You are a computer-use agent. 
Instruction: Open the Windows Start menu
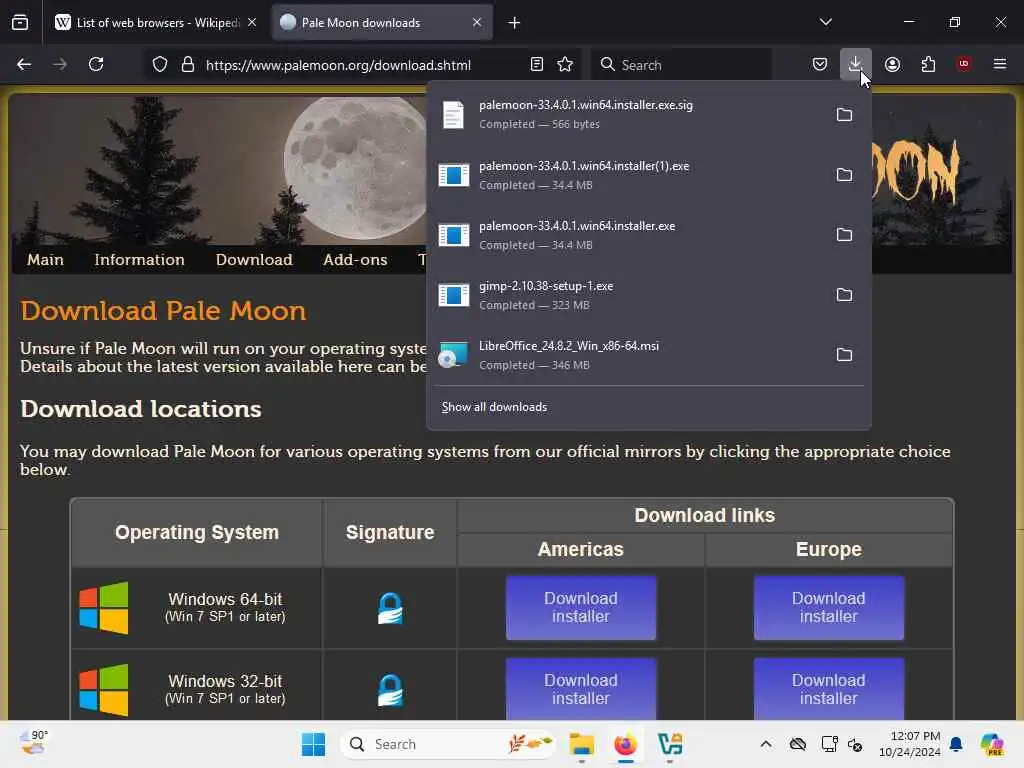313,744
